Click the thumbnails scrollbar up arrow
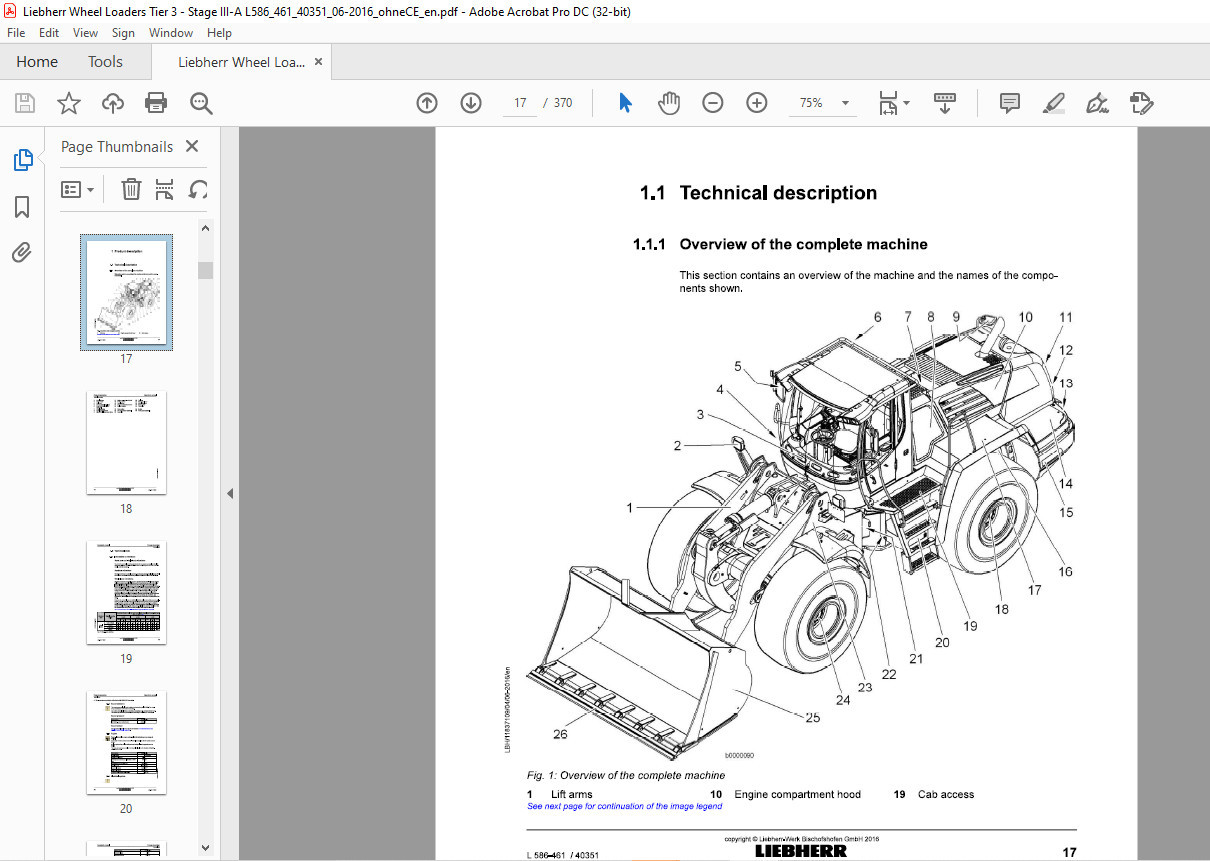Image resolution: width=1210 pixels, height=861 pixels. pos(206,229)
